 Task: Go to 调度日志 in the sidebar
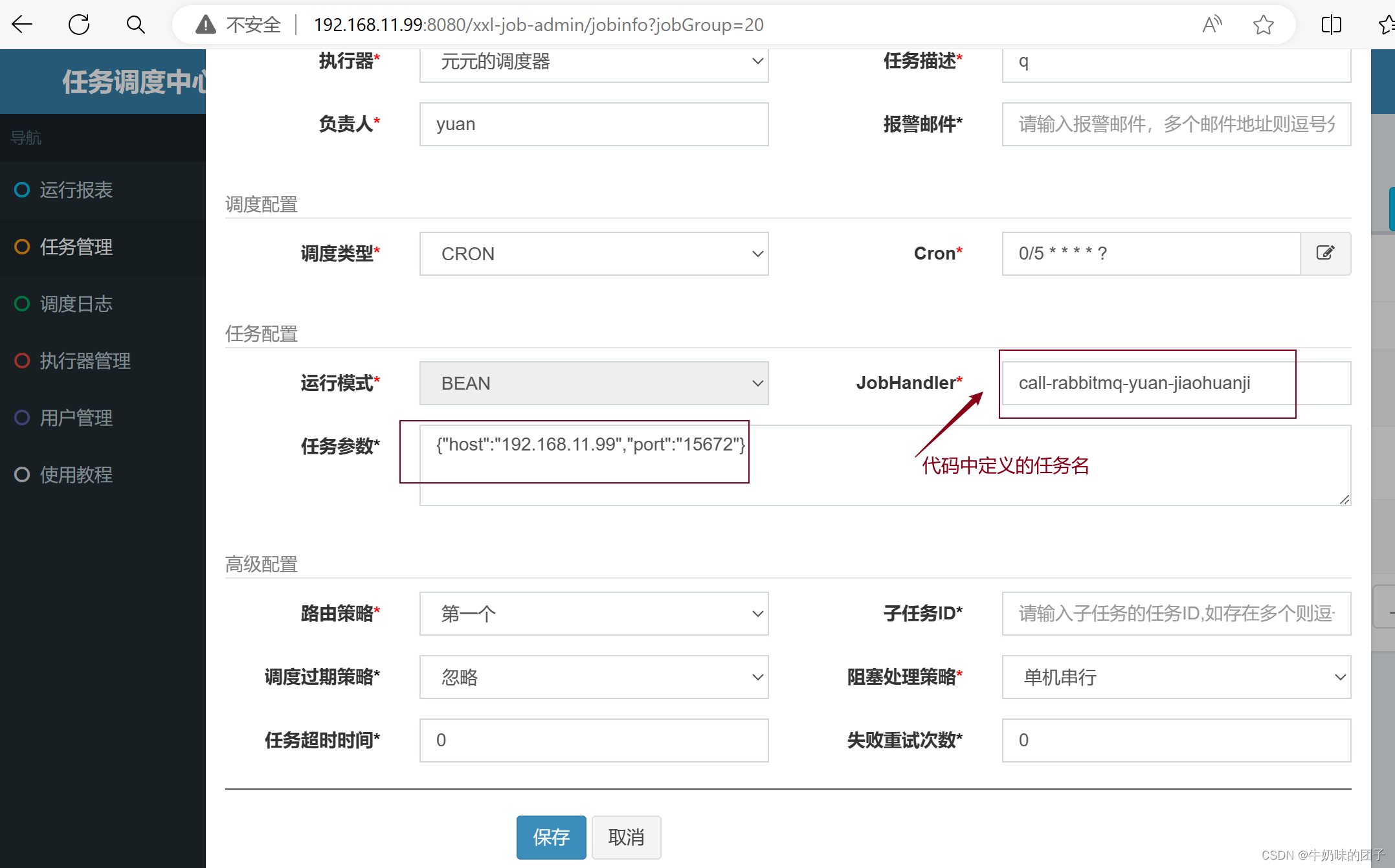tap(76, 304)
